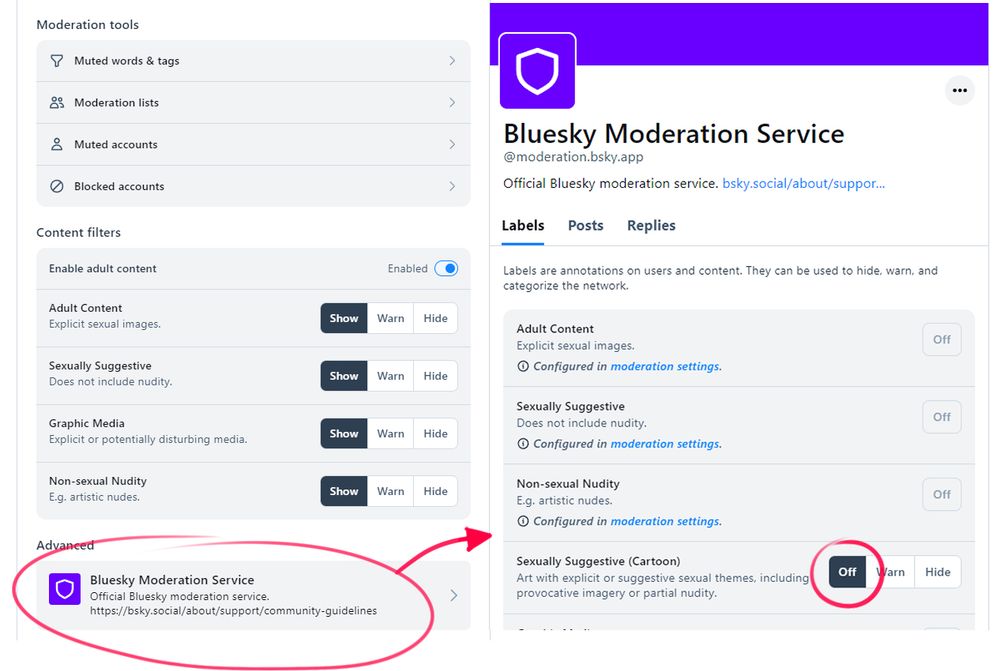1000x671 pixels.
Task: Switch to the Replies tab
Action: pos(651,226)
